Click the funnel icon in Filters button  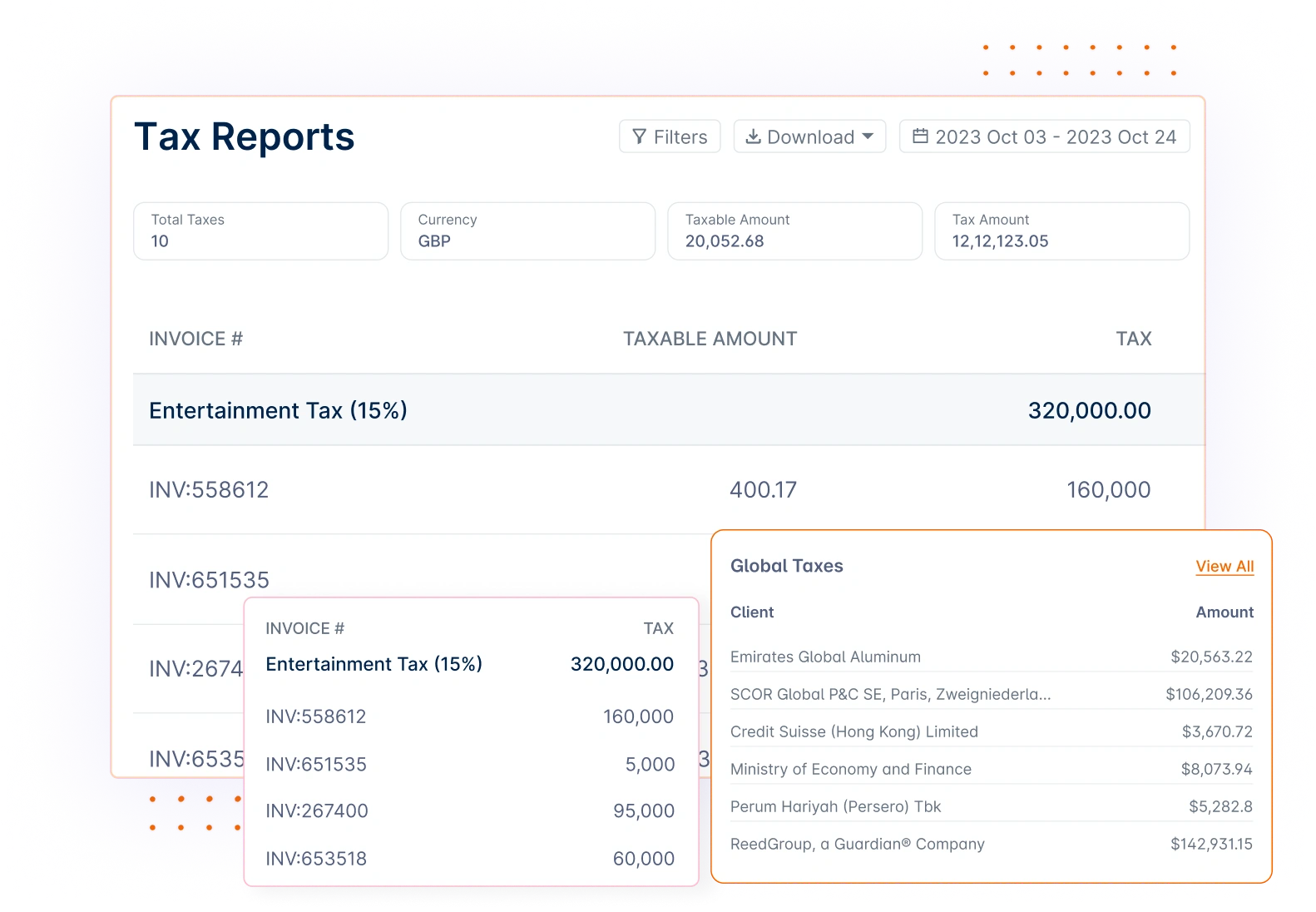pos(639,136)
